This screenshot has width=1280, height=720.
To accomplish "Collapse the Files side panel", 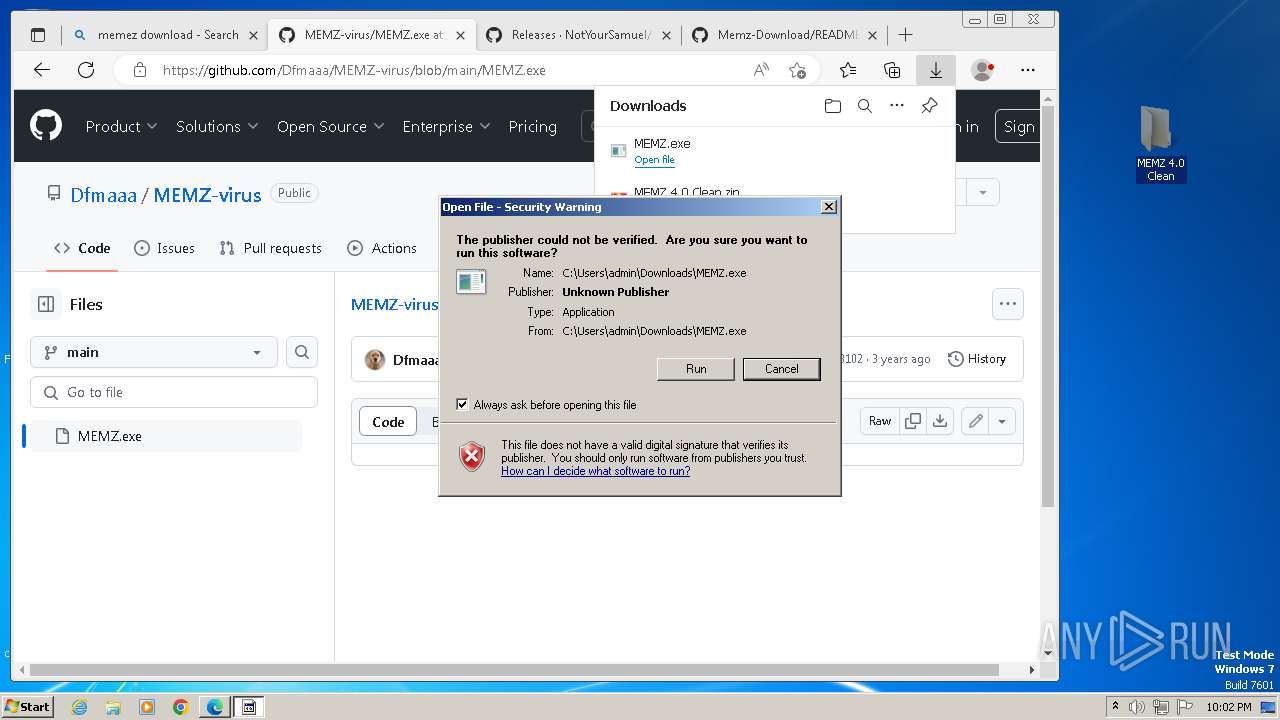I will (x=45, y=304).
